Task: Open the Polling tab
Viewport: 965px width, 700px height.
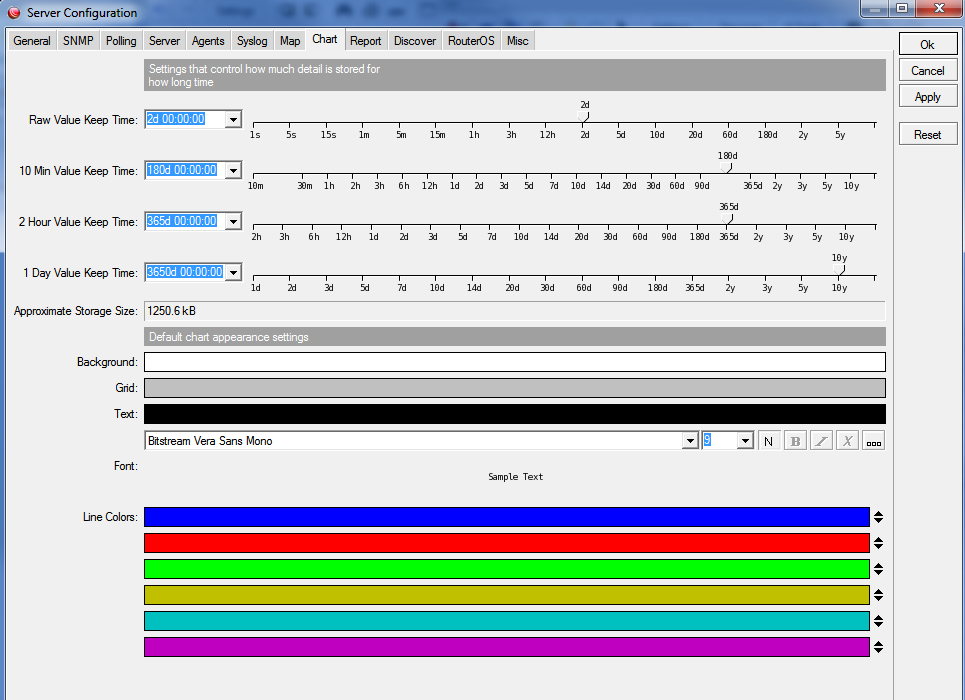Action: 121,41
